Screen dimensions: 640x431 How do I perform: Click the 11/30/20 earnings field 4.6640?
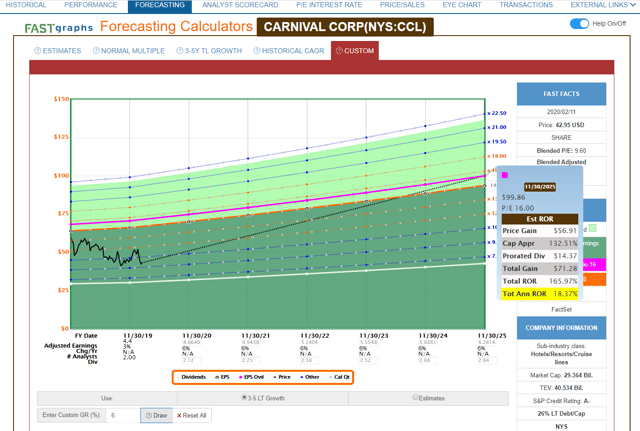click(192, 342)
